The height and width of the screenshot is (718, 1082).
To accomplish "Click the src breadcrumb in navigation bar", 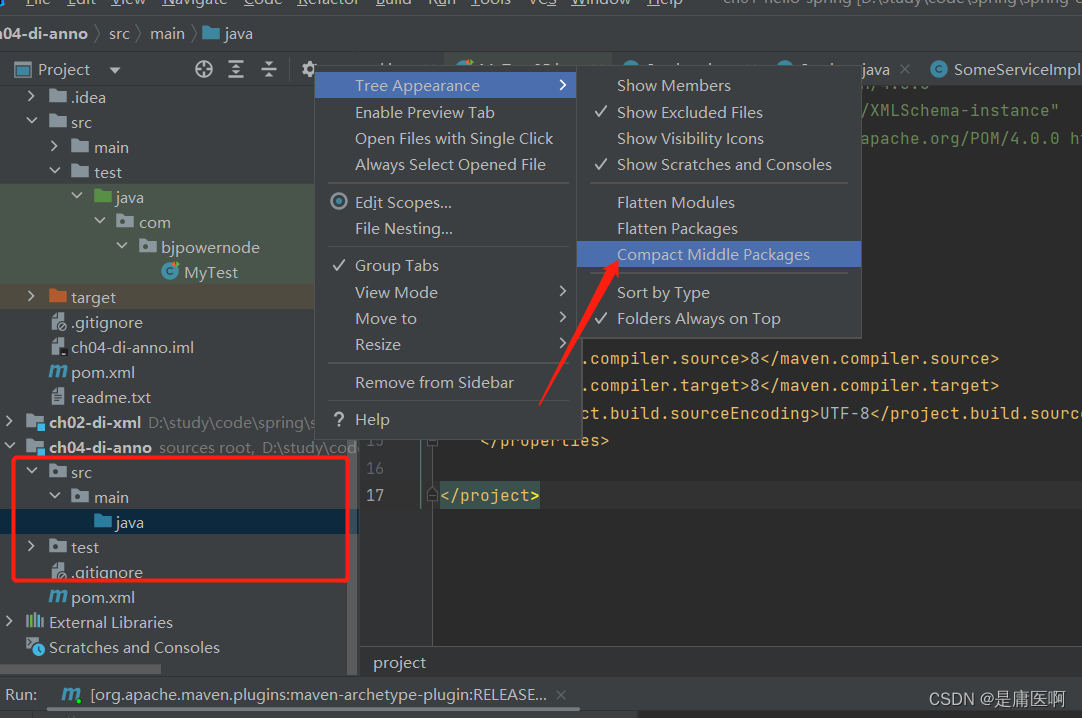I will [x=119, y=33].
